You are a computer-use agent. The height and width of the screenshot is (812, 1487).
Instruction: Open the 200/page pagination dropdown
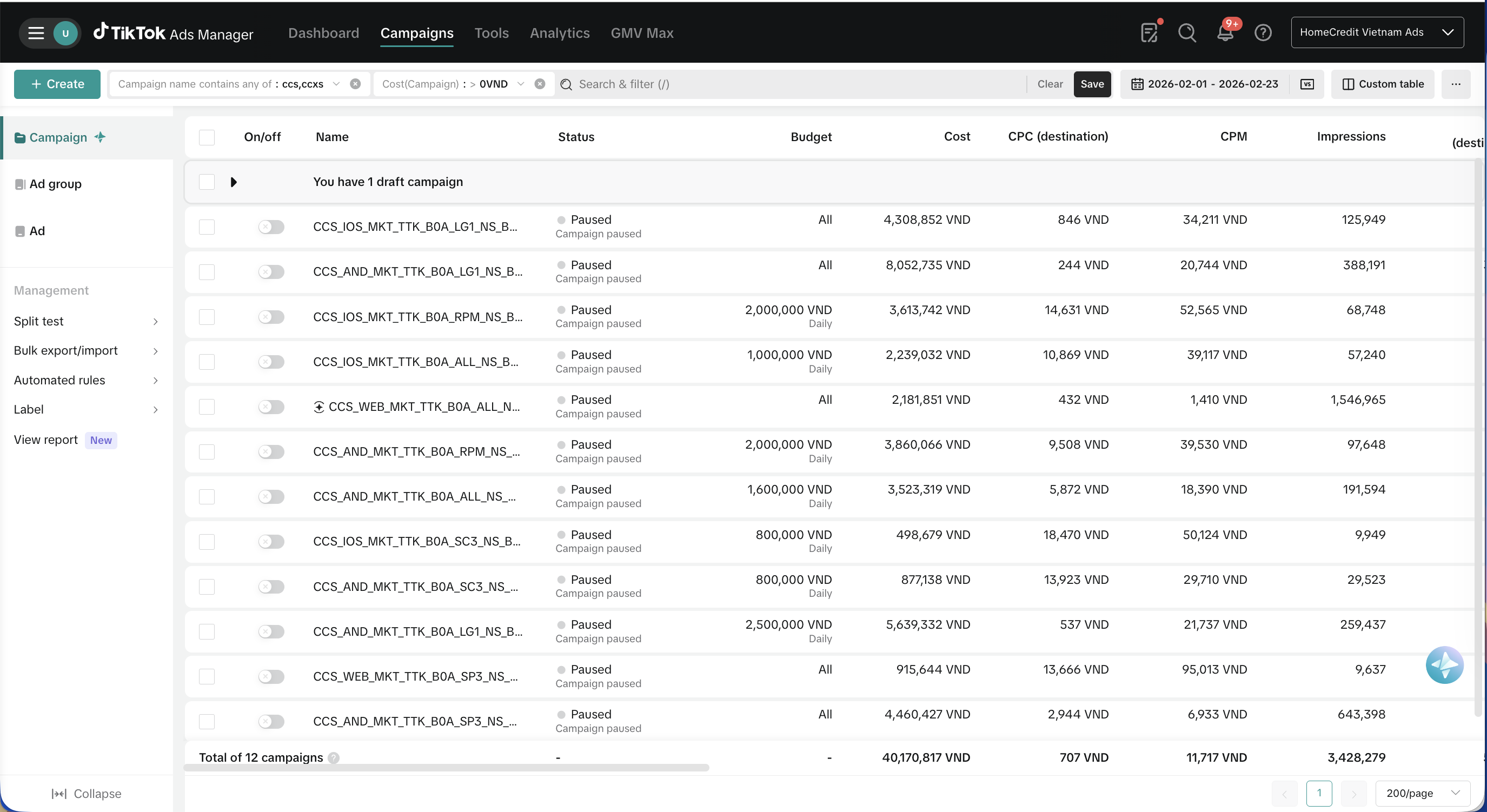(1422, 793)
